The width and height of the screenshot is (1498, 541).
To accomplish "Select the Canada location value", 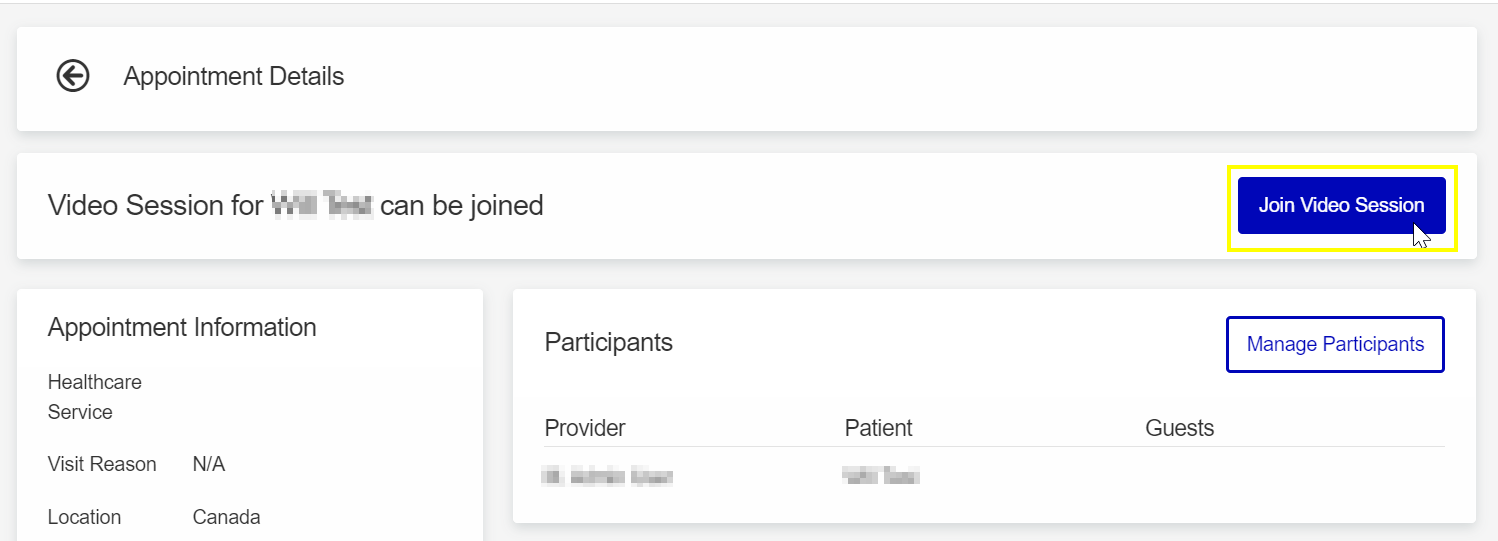I will (226, 517).
